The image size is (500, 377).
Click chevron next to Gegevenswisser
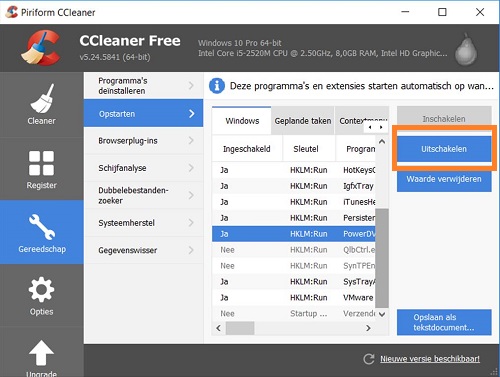[191, 250]
